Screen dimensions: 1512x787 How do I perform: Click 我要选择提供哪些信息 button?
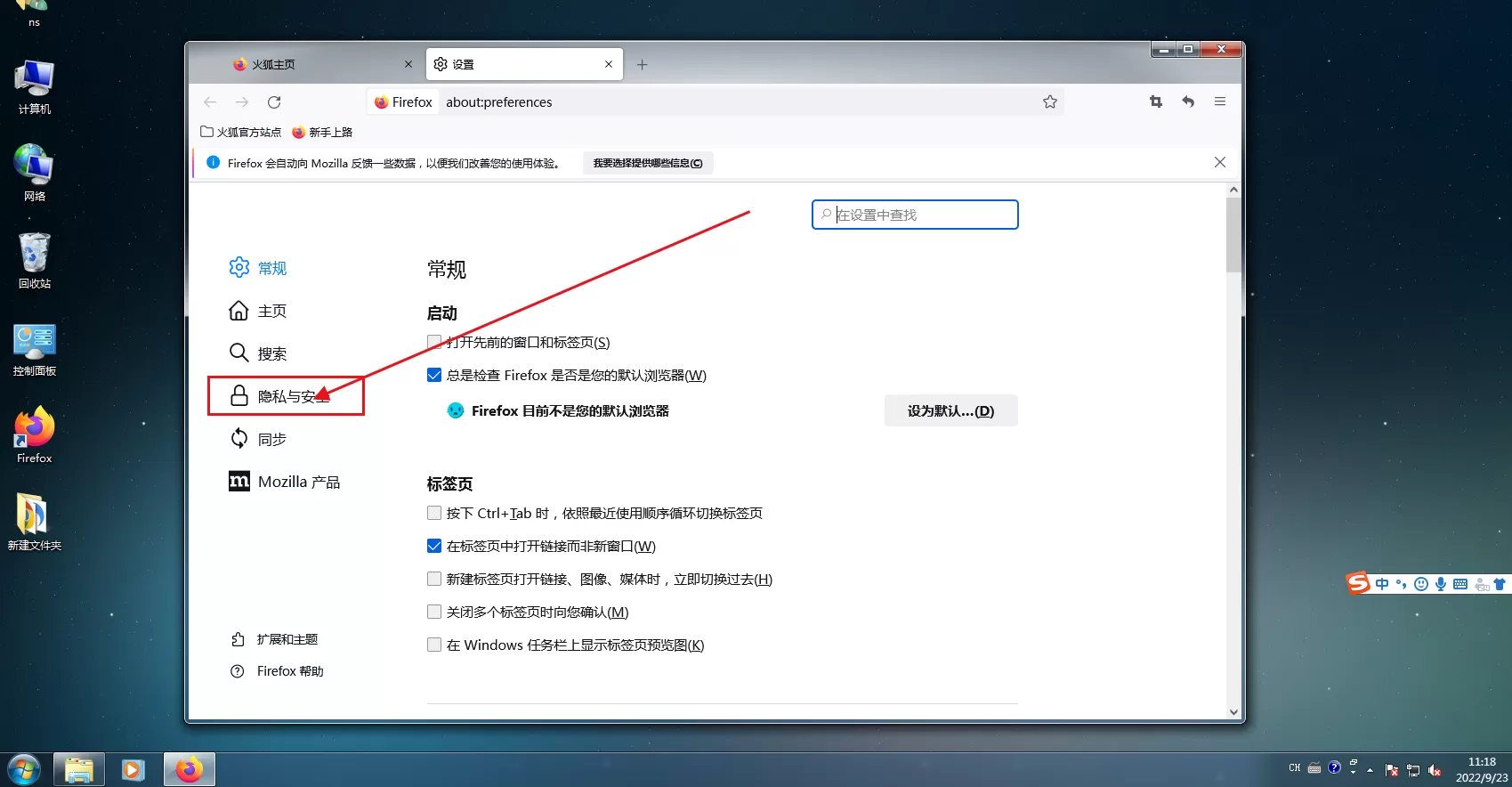pos(648,163)
